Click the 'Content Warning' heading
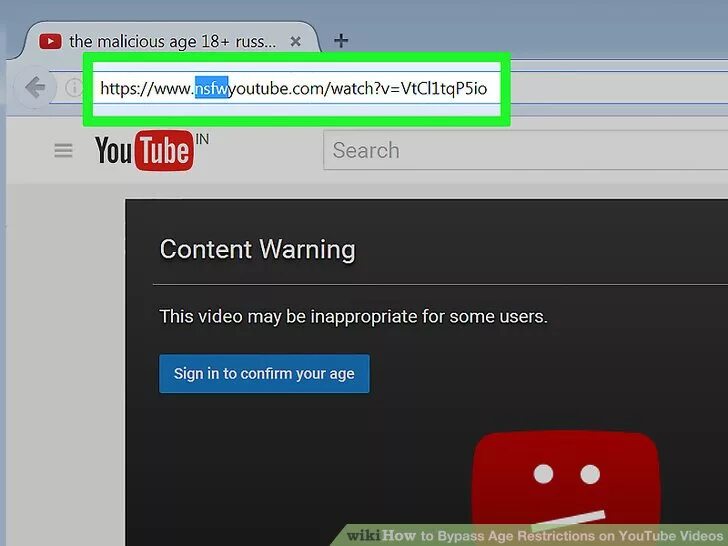728x546 pixels. (x=258, y=249)
